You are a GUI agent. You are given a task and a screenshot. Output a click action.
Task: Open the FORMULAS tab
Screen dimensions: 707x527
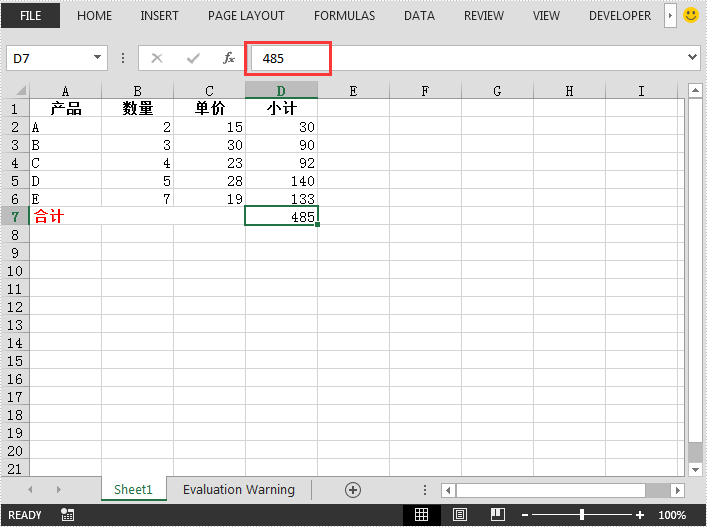point(344,16)
